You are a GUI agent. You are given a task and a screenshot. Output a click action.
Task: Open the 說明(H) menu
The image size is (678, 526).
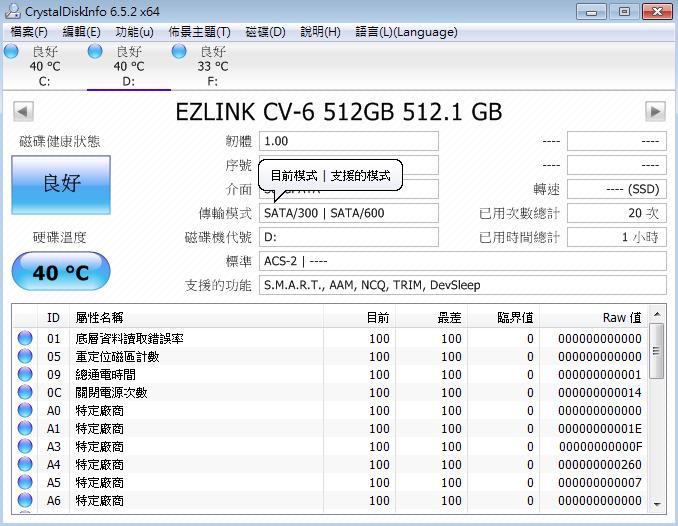click(320, 32)
